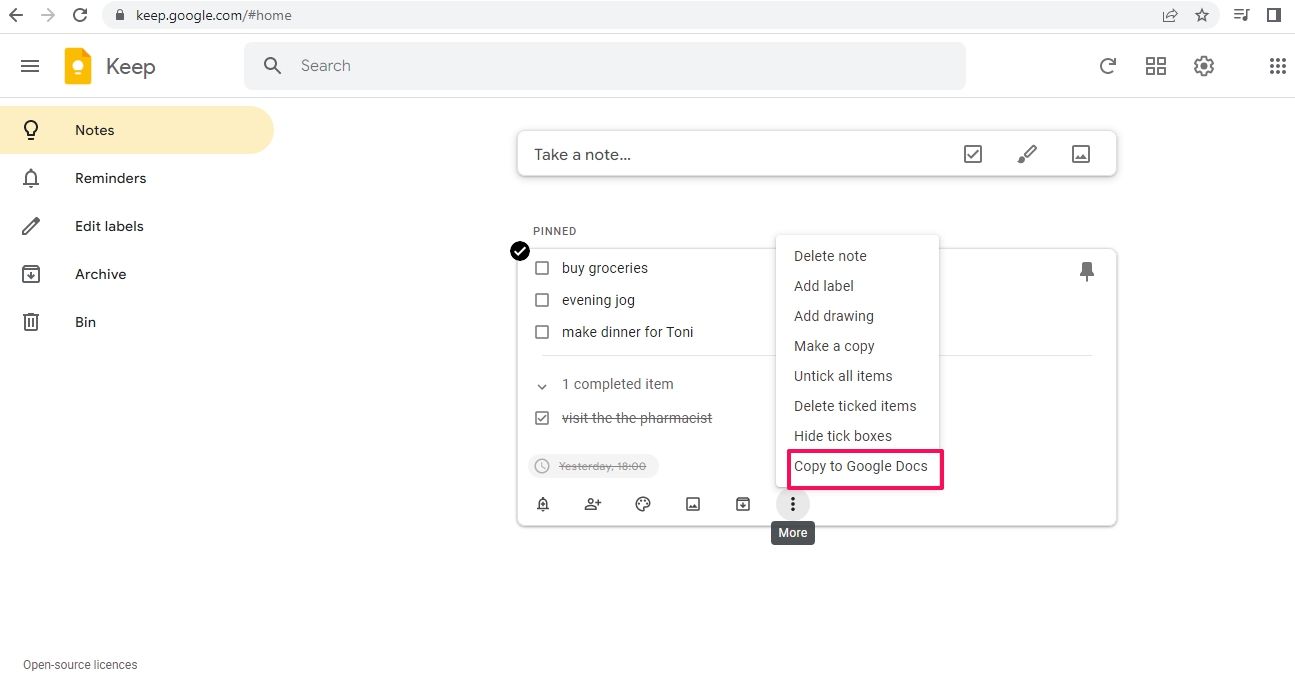This screenshot has height=679, width=1295.
Task: Create a new note with drawing
Action: coord(1027,154)
